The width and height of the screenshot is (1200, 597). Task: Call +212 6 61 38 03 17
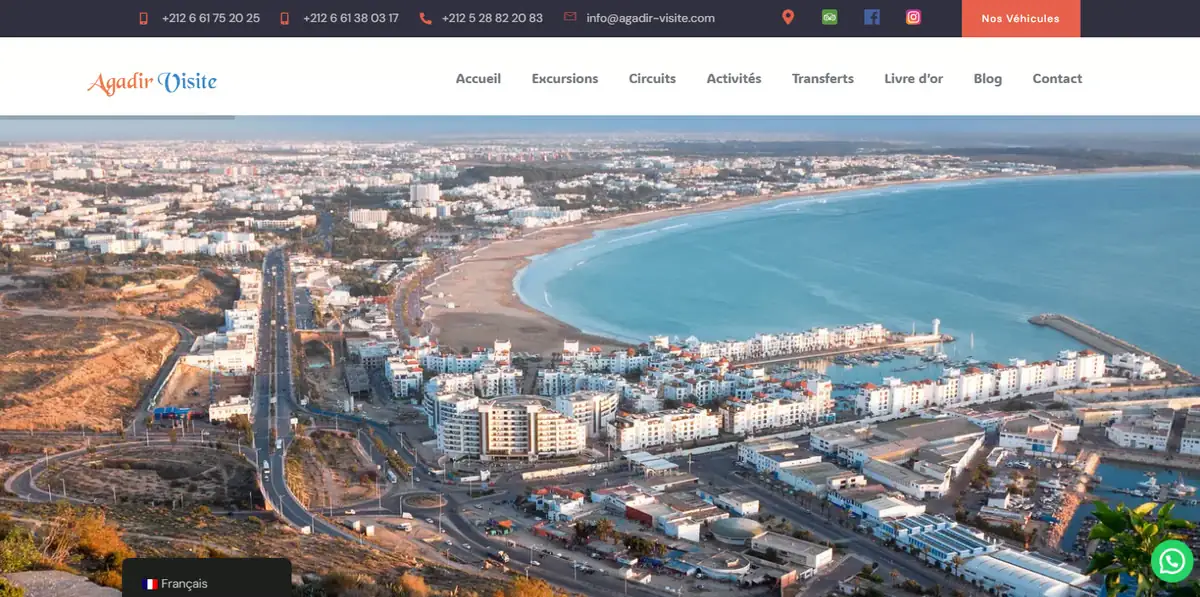click(x=351, y=18)
